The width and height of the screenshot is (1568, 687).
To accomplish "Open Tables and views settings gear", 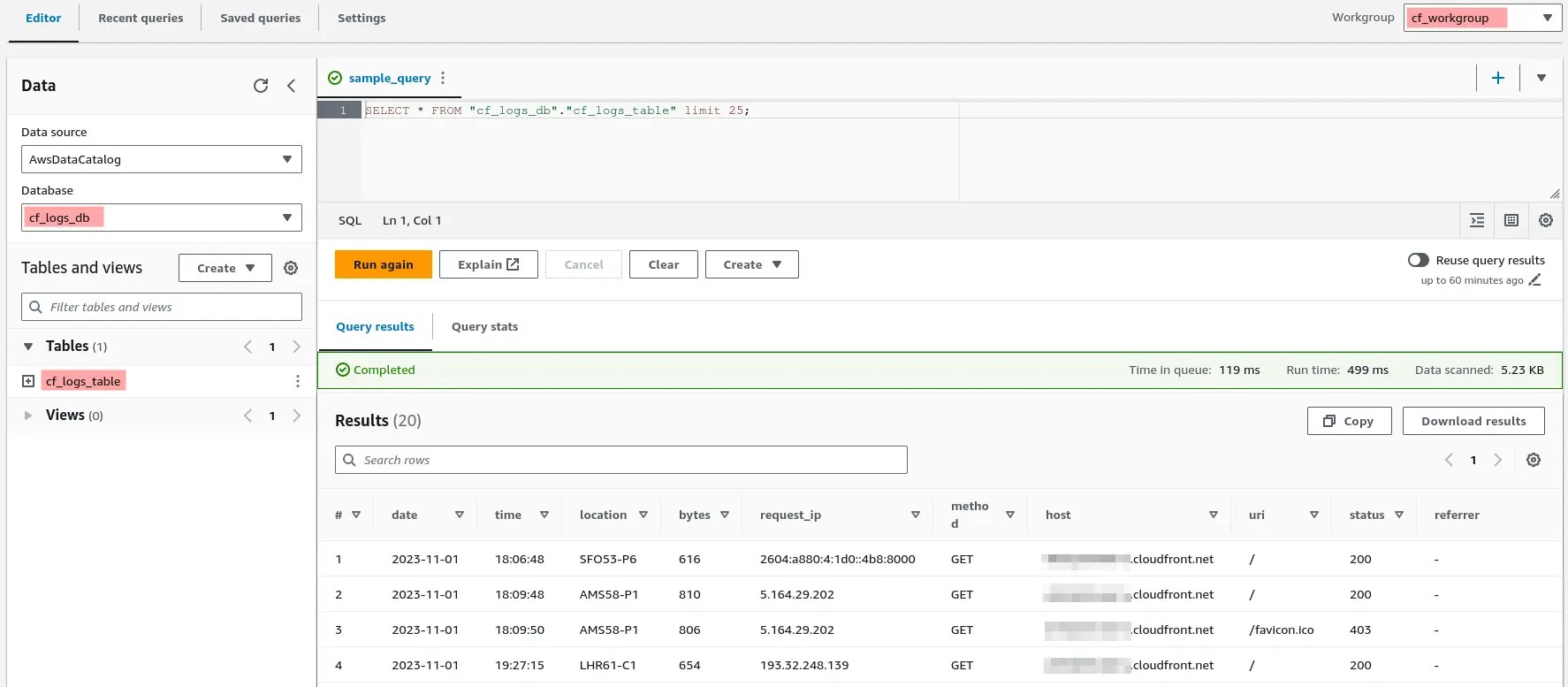I will coord(291,268).
